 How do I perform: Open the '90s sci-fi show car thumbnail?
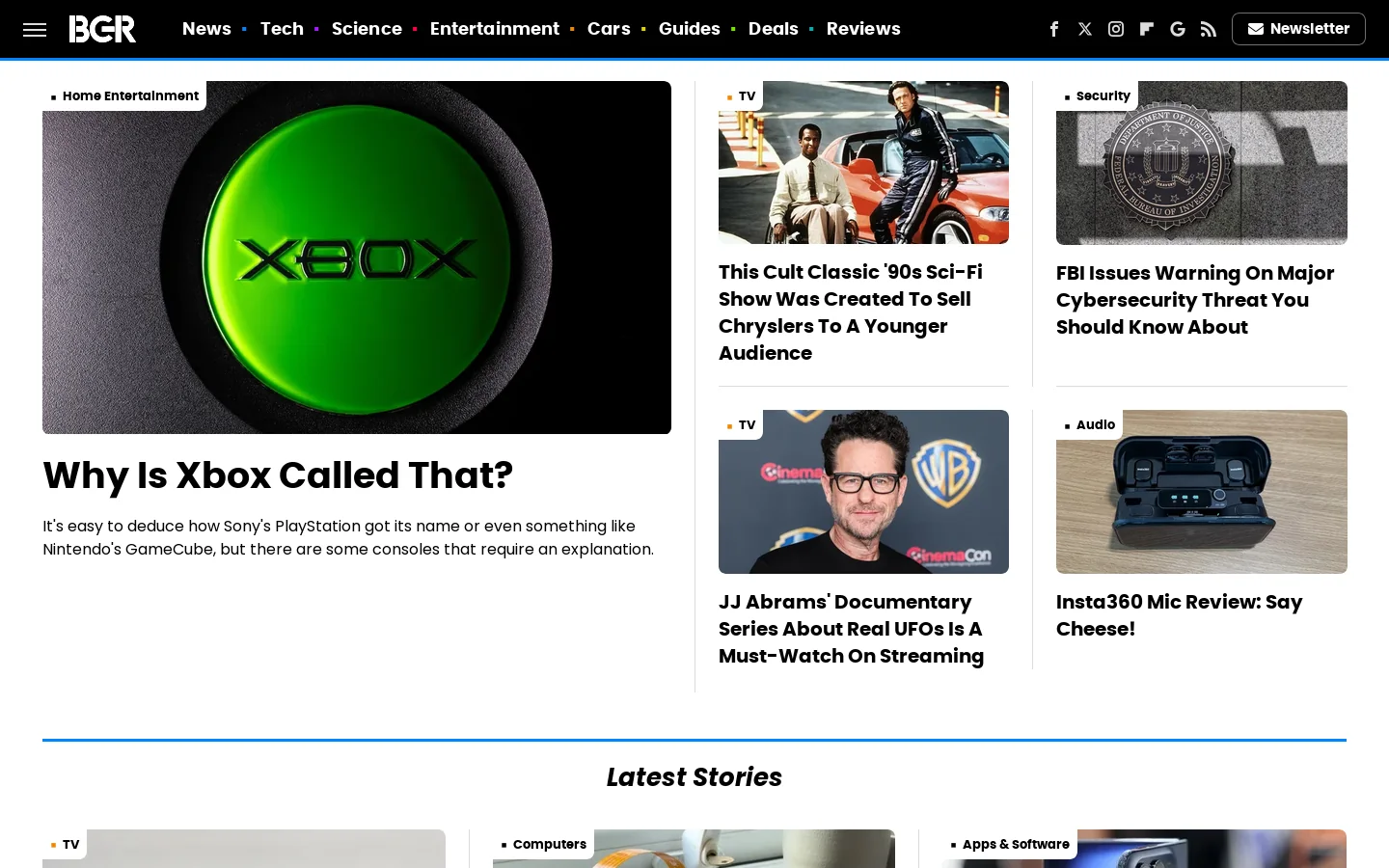coord(863,162)
